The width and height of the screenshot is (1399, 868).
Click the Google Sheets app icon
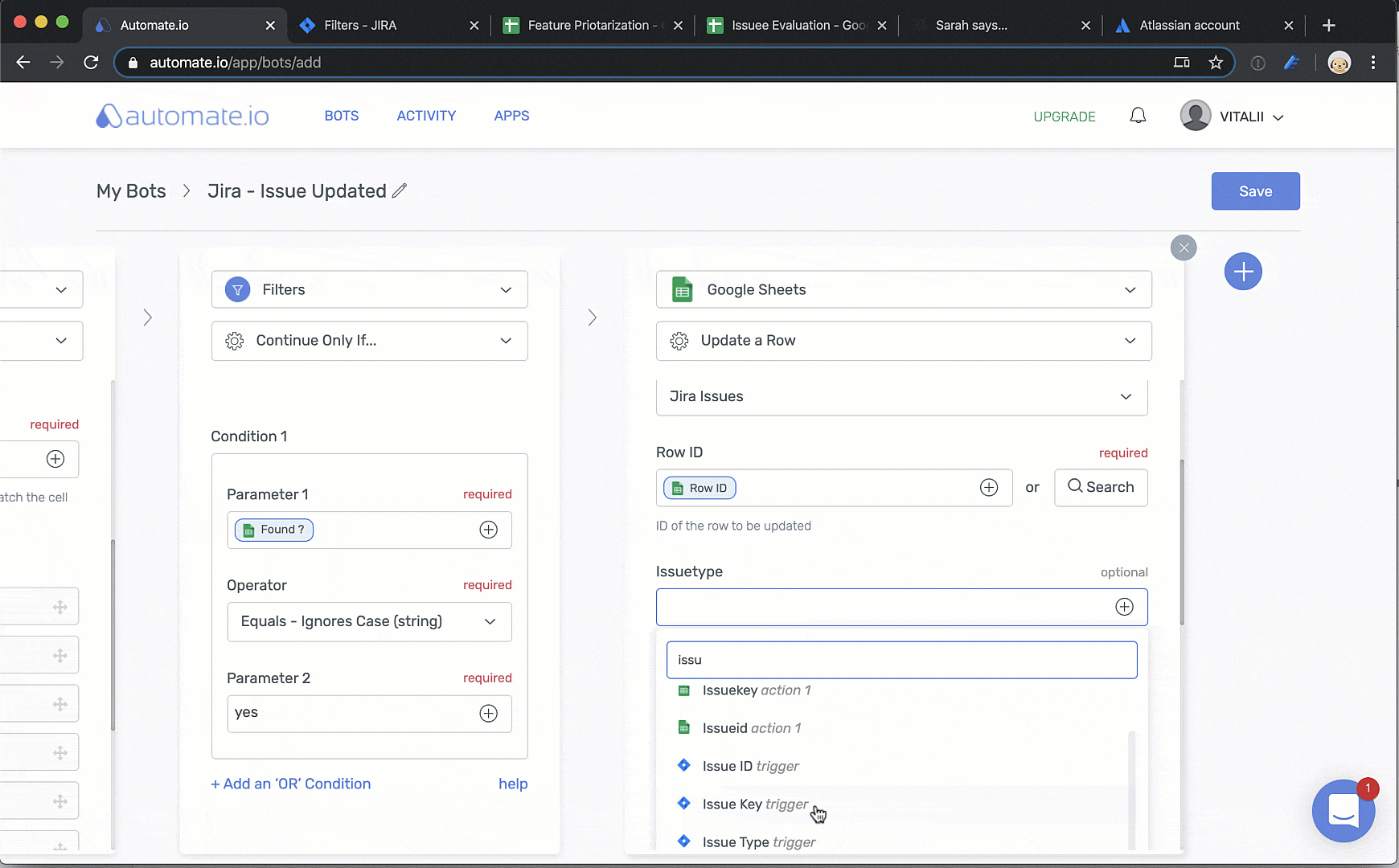coord(682,289)
